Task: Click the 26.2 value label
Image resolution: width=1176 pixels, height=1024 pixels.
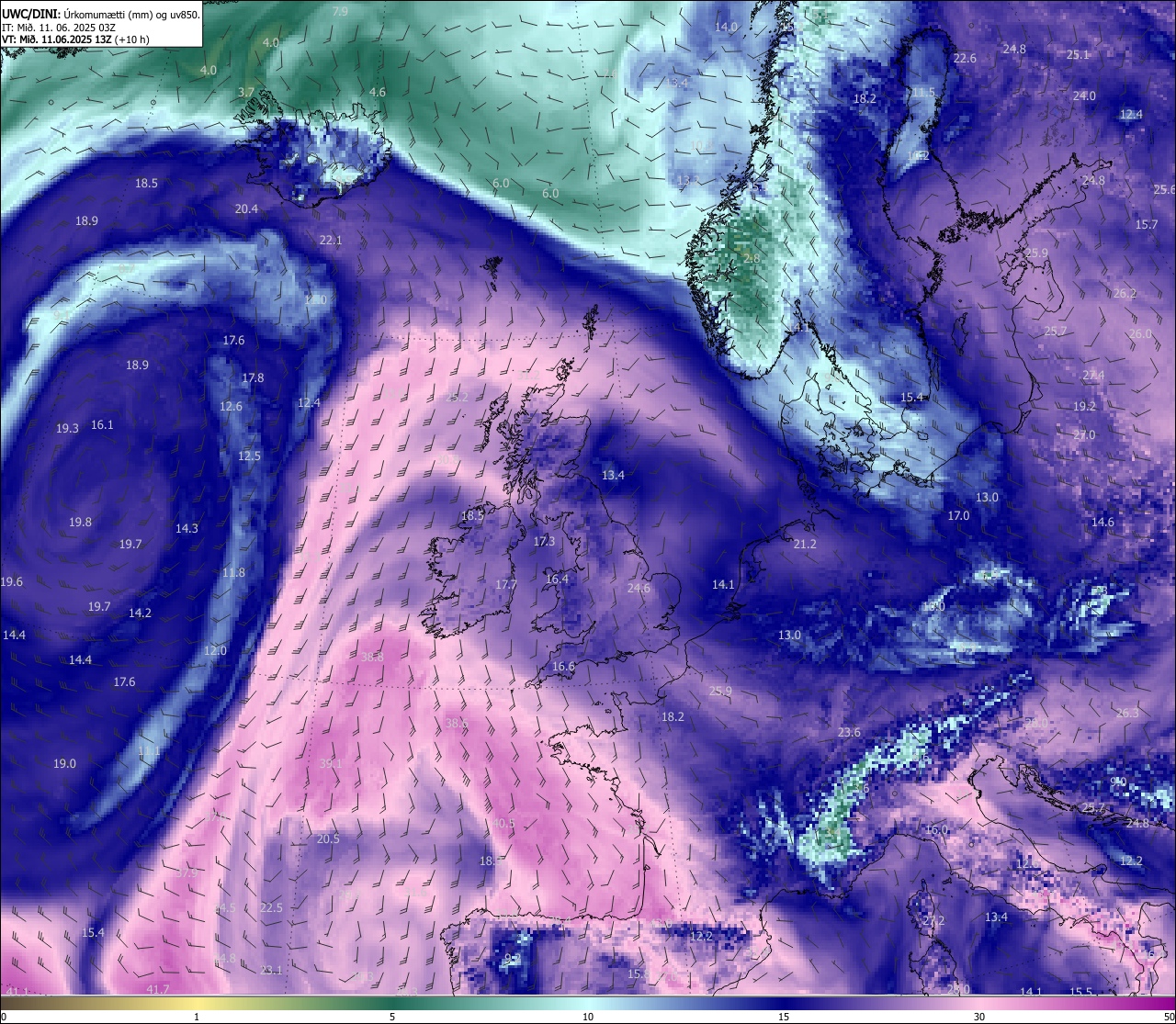Action: (x=1125, y=294)
